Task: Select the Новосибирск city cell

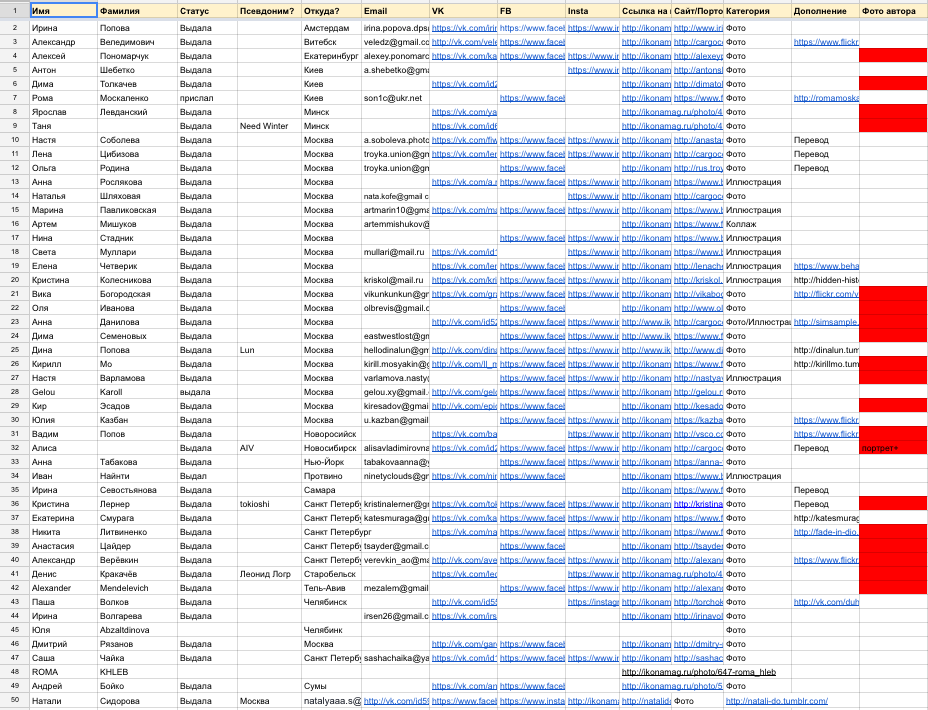Action: tap(331, 448)
